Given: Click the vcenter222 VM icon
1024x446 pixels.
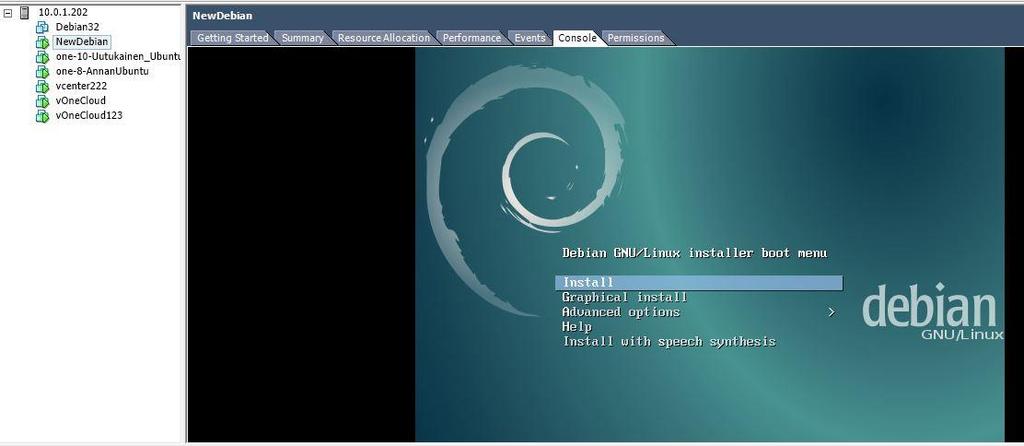Looking at the screenshot, I should [42, 86].
